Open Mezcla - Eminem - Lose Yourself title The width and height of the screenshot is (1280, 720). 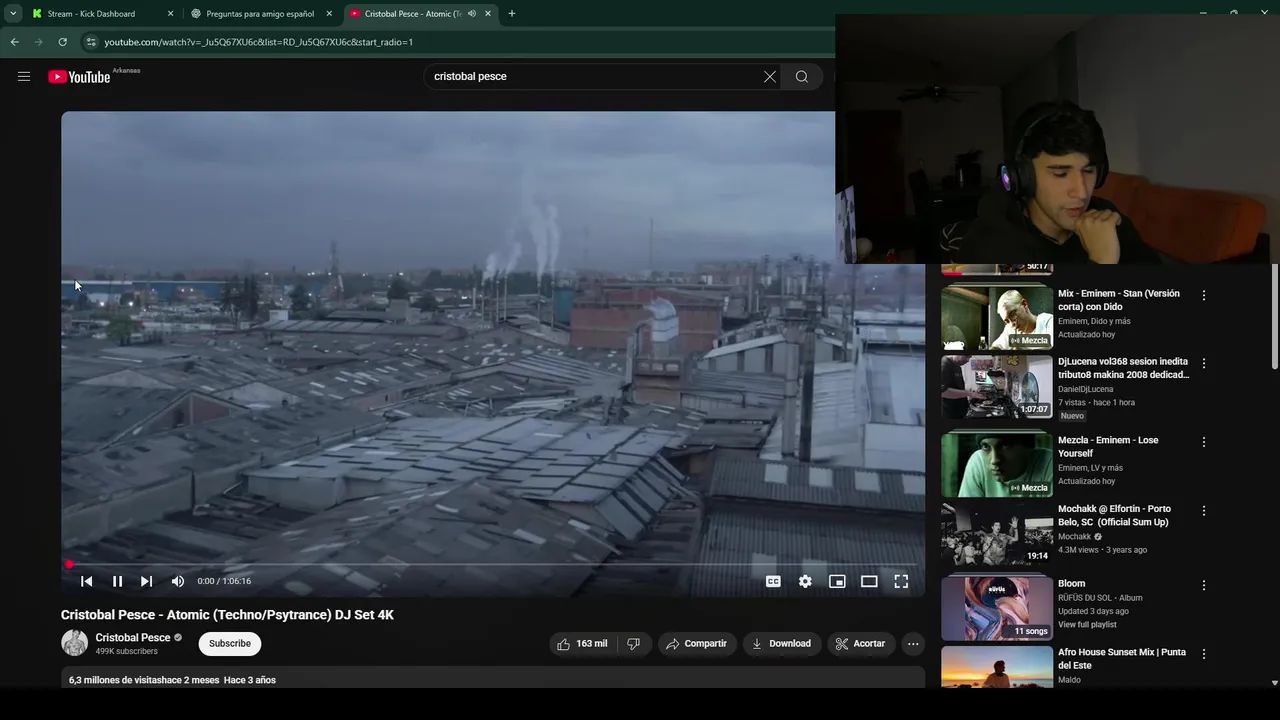tap(1108, 447)
